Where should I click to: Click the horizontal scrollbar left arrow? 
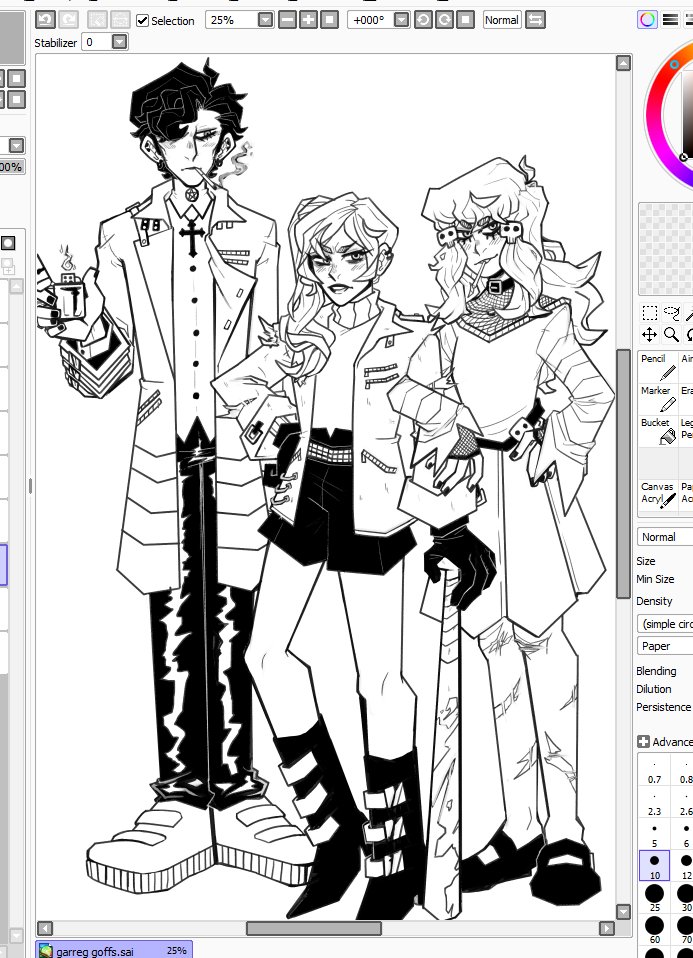[x=45, y=928]
